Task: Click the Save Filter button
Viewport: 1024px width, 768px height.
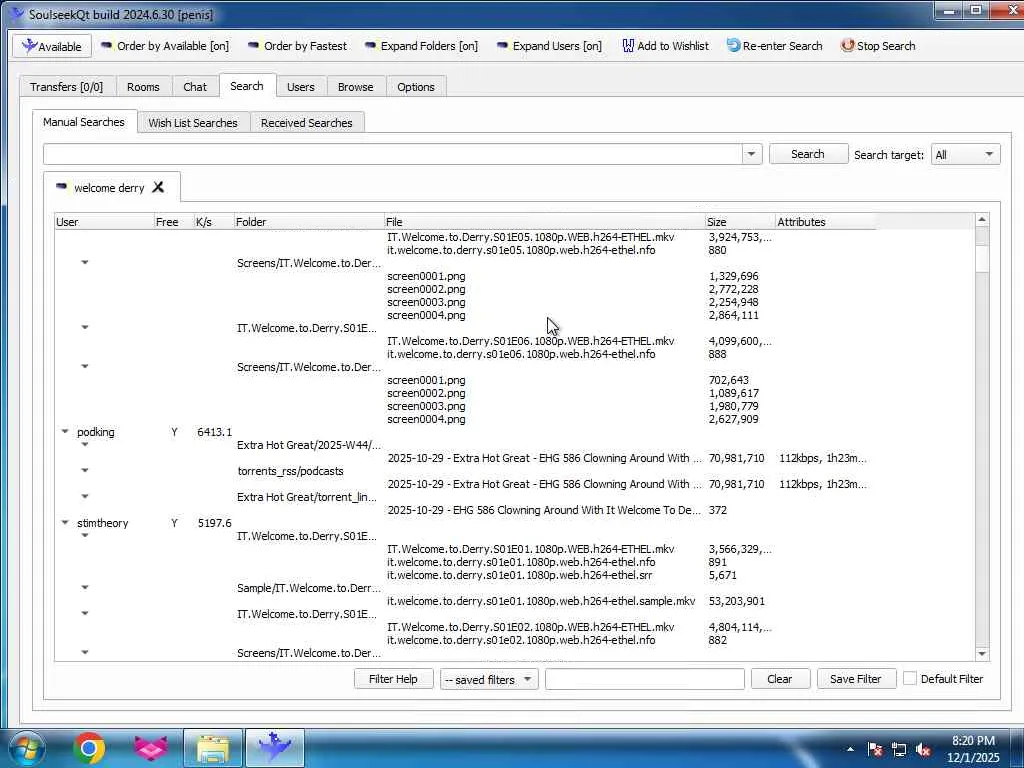Action: [856, 679]
